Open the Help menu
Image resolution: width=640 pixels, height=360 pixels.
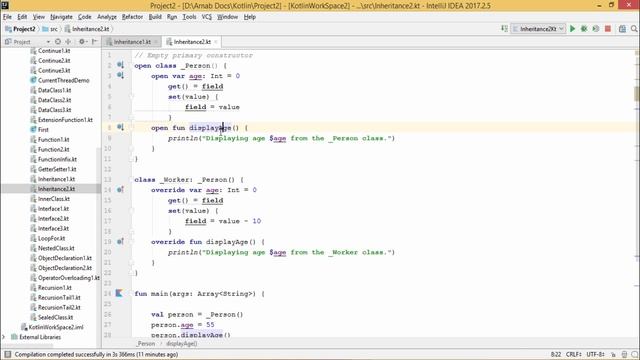pyautogui.click(x=249, y=17)
